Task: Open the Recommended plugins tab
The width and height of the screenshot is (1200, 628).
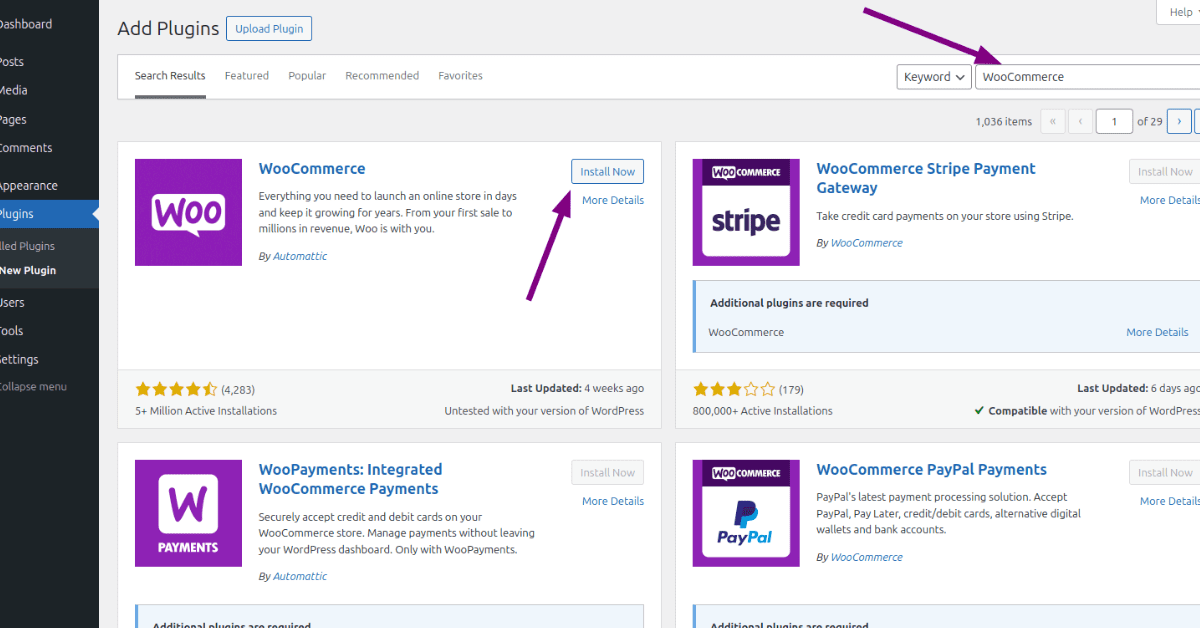Action: pos(382,76)
